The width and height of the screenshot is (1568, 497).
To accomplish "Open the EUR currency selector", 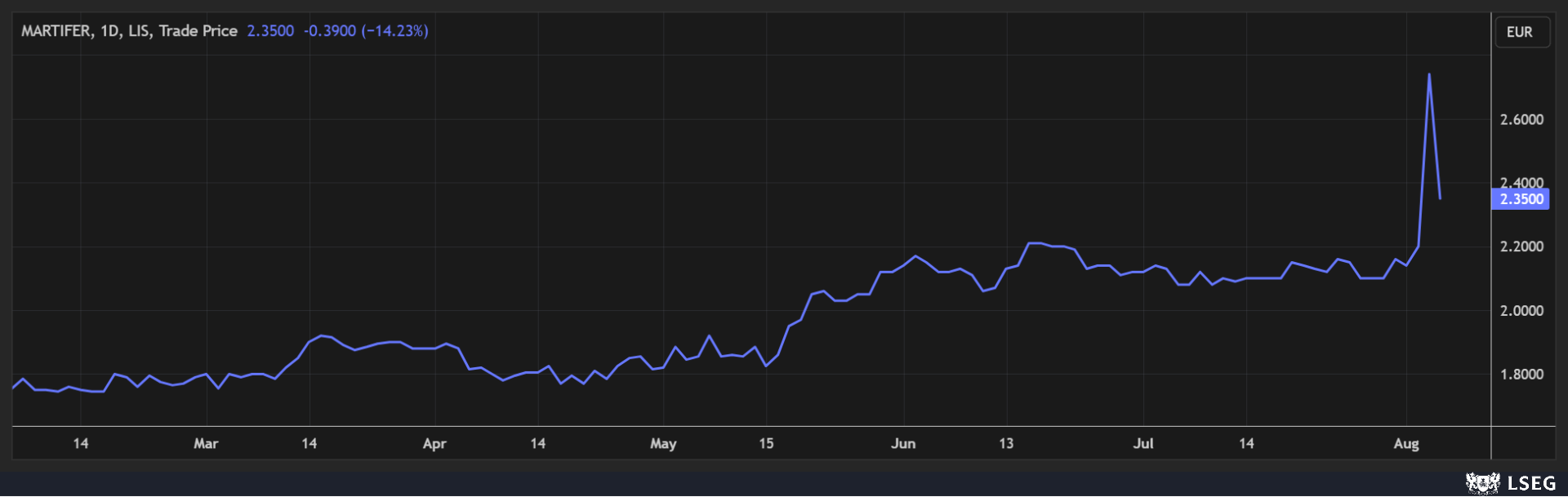I will pyautogui.click(x=1521, y=32).
